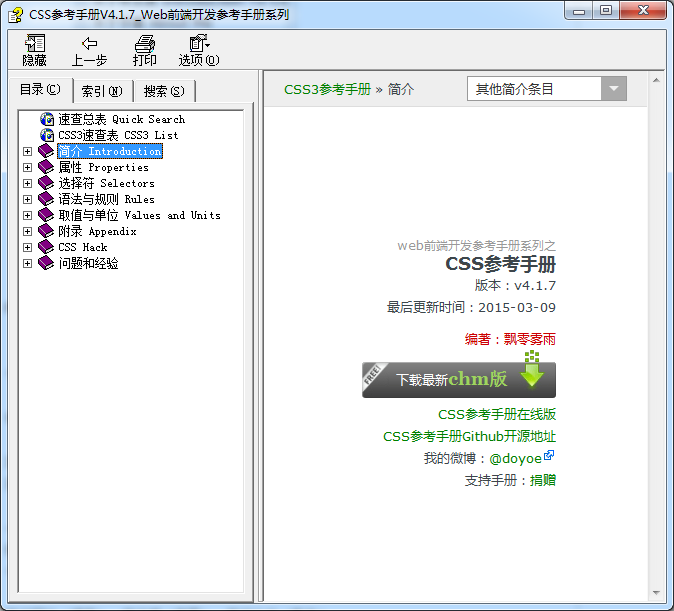Switch to the 搜索(S) search tab
The width and height of the screenshot is (674, 611).
tap(164, 91)
